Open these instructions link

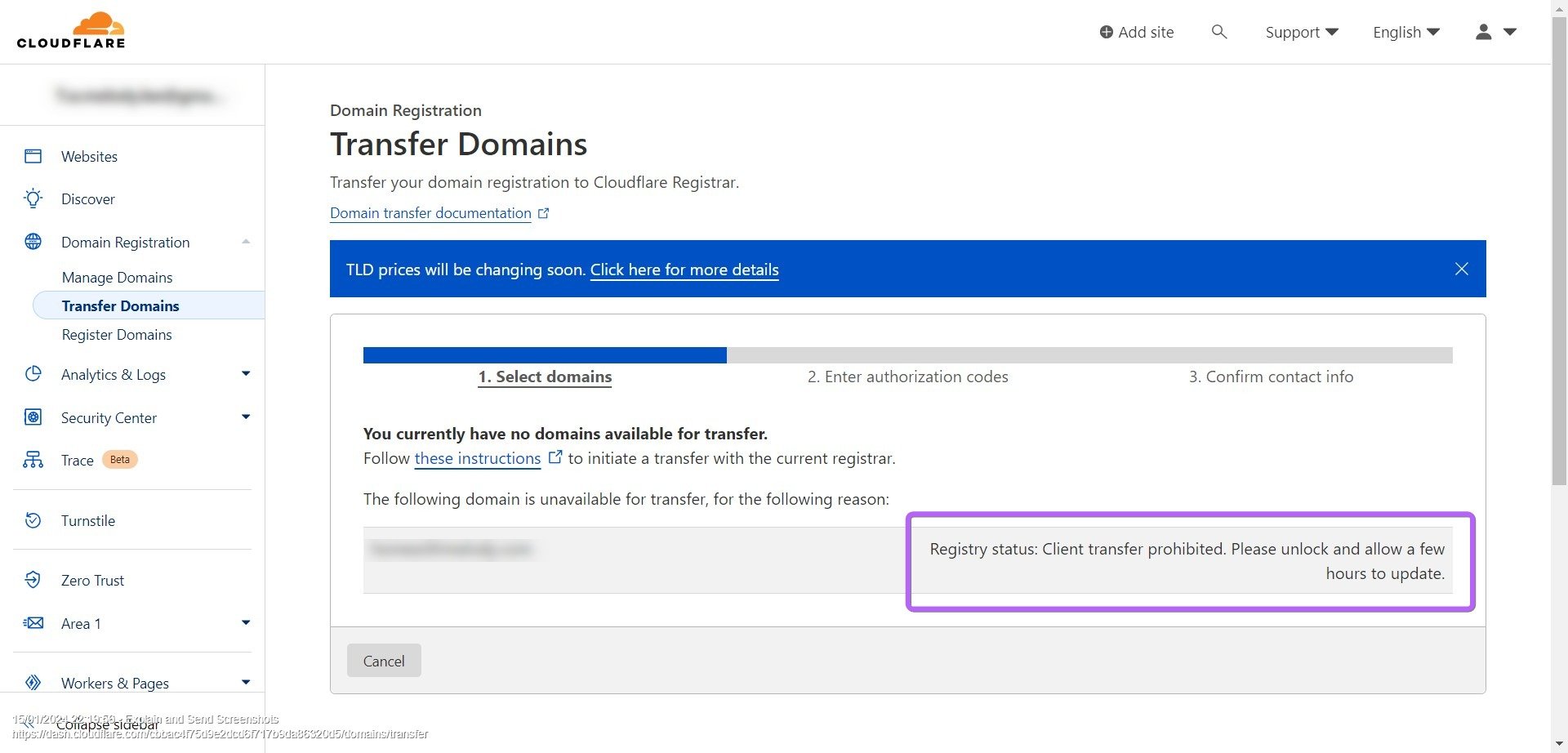coord(478,458)
